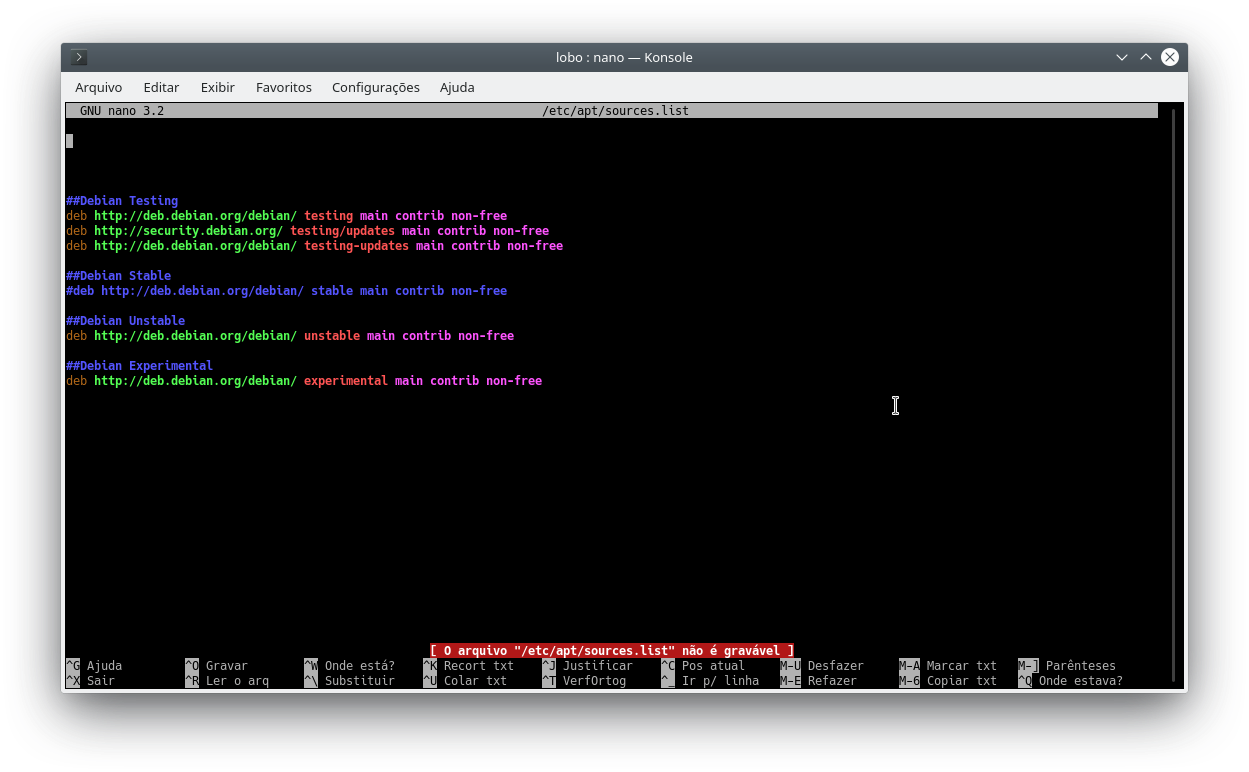Click 'M-] Parênteses' nano shortcut
Screen dimensions: 1249x772
[x=1067, y=666]
